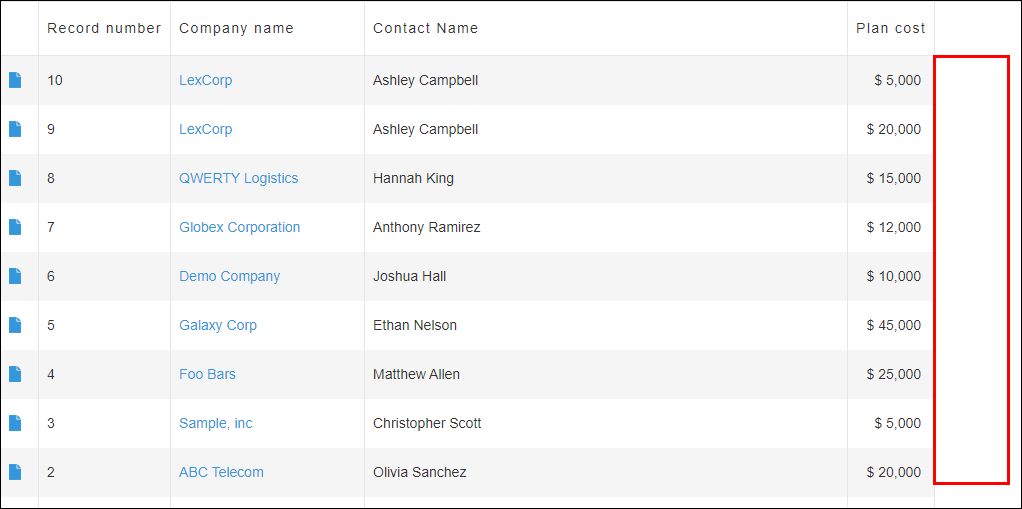Image resolution: width=1022 pixels, height=509 pixels.
Task: Select the Contact Name column header
Action: tap(425, 28)
